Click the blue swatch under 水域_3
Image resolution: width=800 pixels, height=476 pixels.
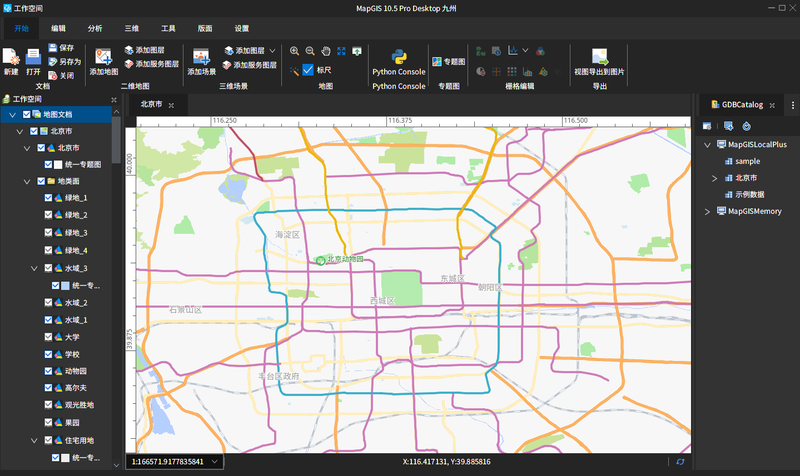click(65, 286)
